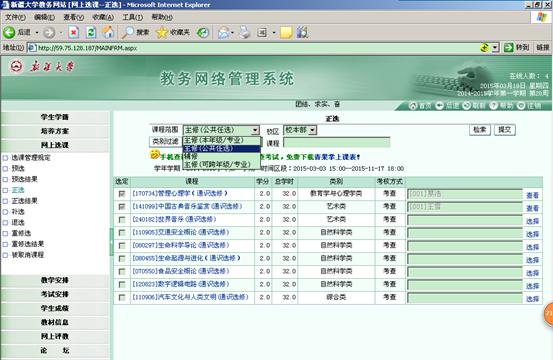Click the IE Forward arrow icon
This screenshot has width=553, height=360.
[49, 33]
